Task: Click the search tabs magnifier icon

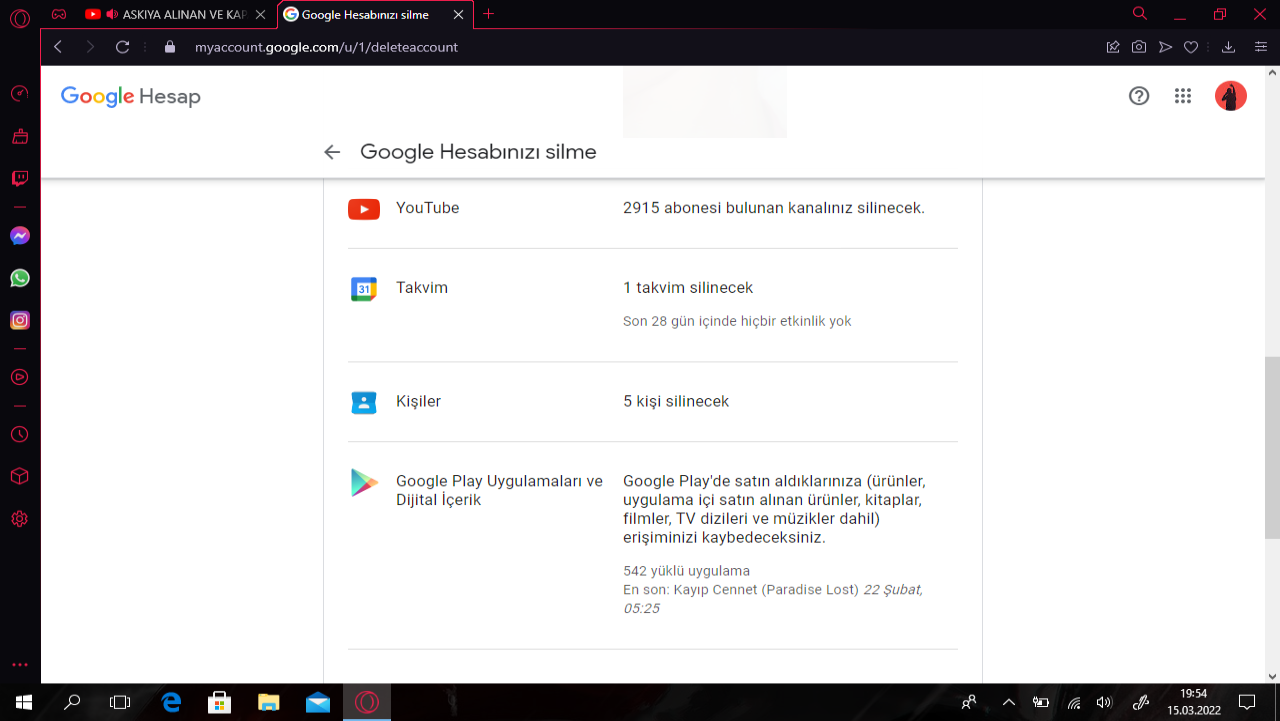Action: (1139, 14)
